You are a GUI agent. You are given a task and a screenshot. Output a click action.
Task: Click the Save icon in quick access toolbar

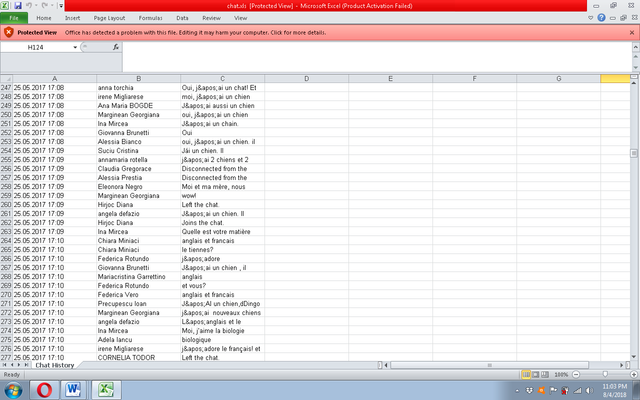pos(18,6)
